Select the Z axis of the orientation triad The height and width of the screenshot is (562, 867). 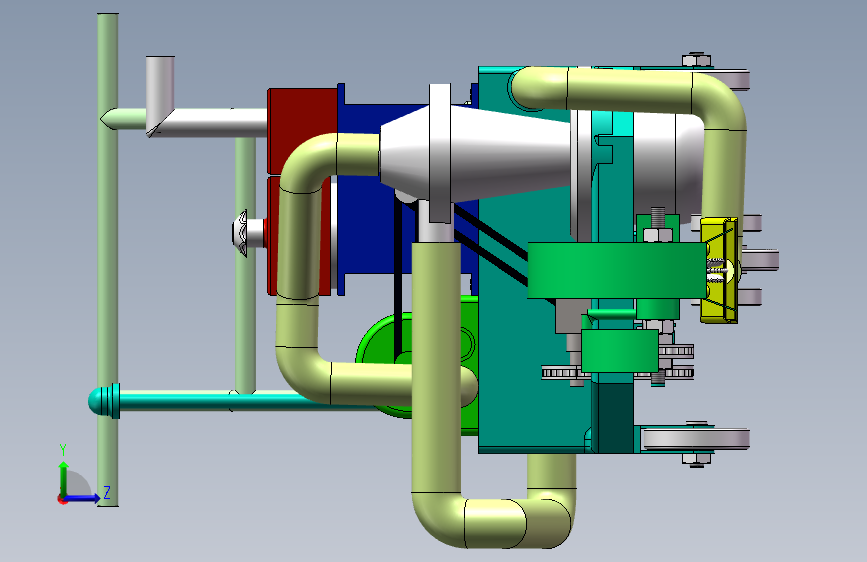(x=88, y=496)
